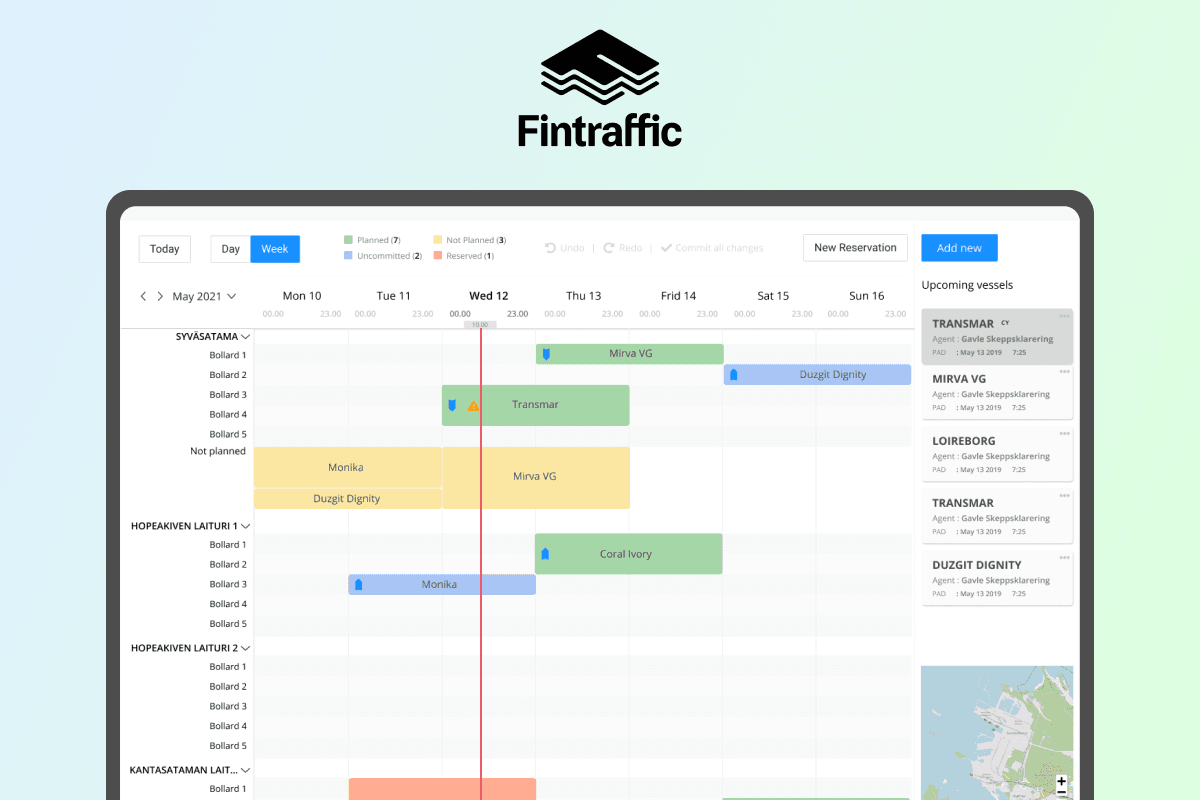Go to the previous week arrow
The image size is (1200, 800).
143,296
